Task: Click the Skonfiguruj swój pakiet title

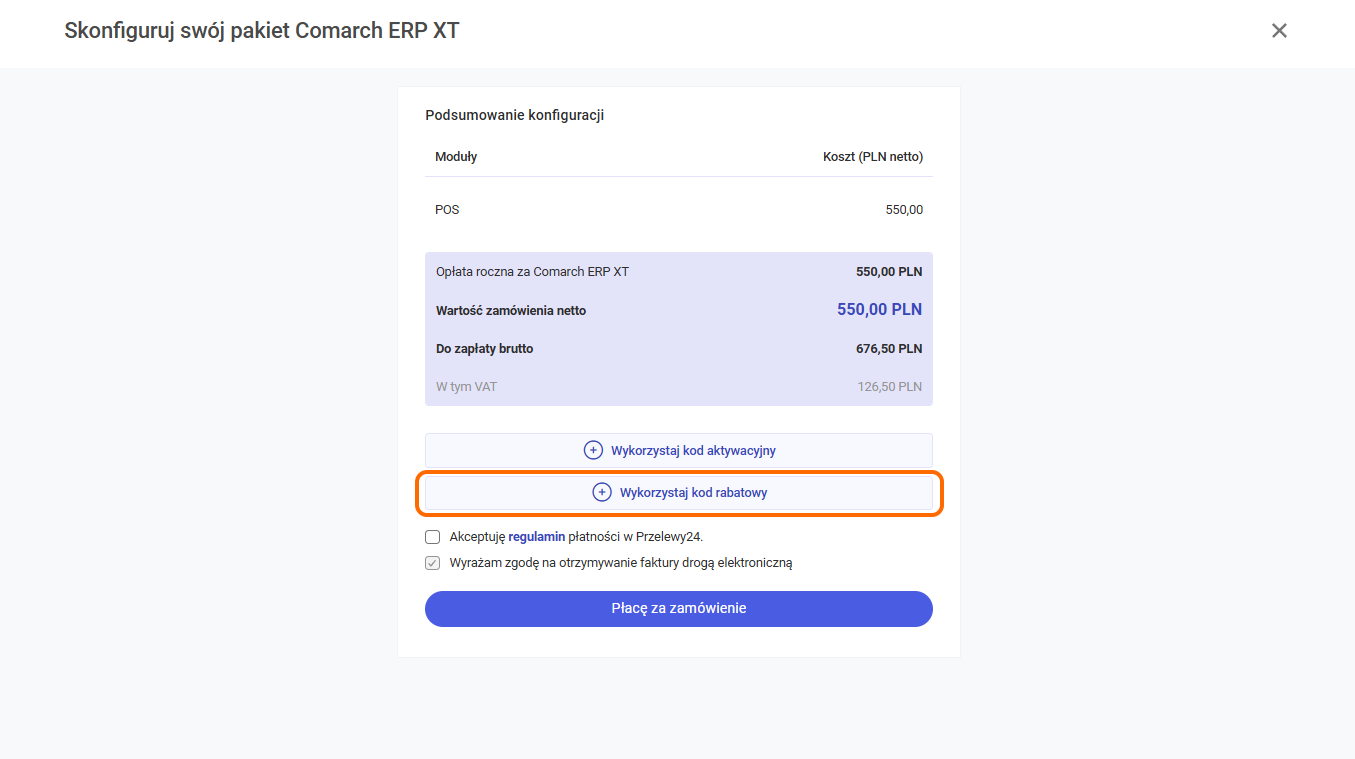Action: click(x=262, y=31)
